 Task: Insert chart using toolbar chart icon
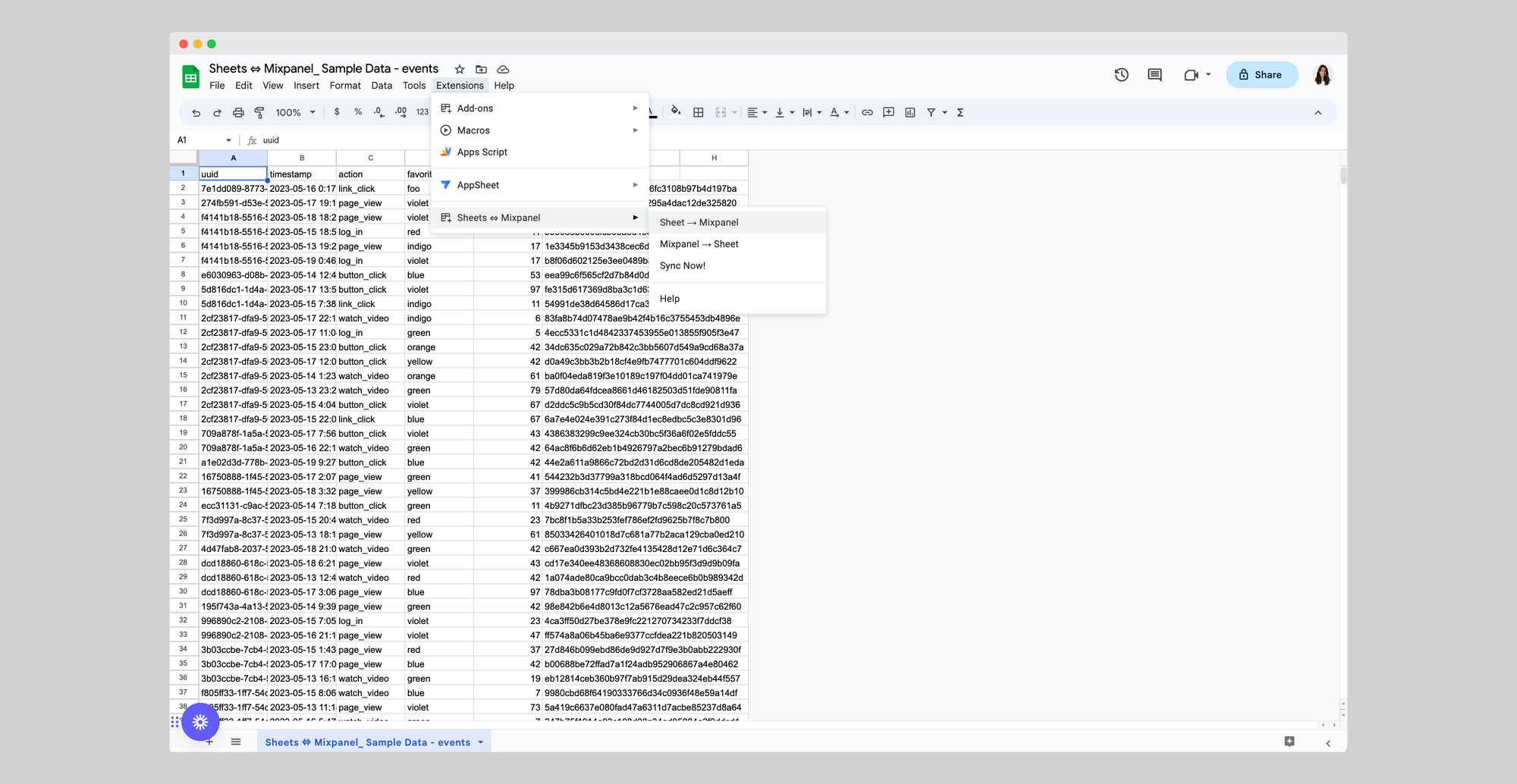910,112
